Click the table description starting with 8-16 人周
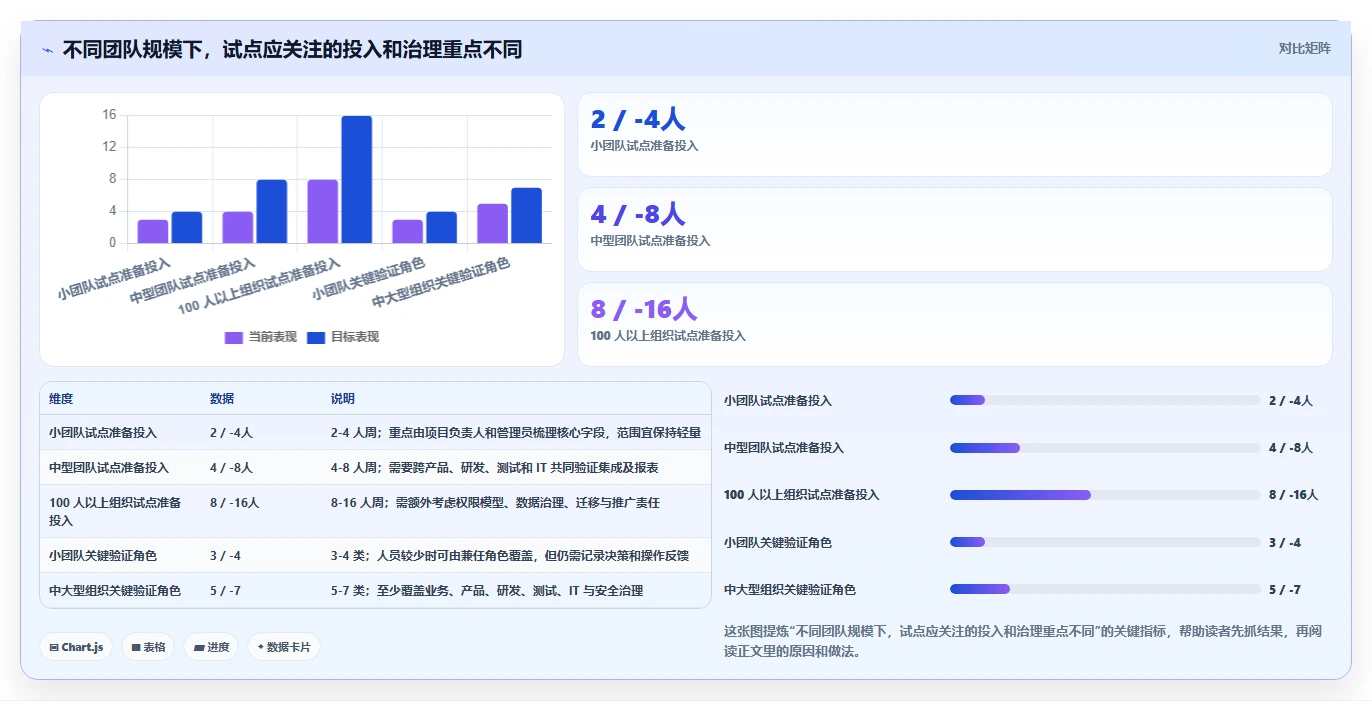Image resolution: width=1372 pixels, height=701 pixels. click(496, 503)
